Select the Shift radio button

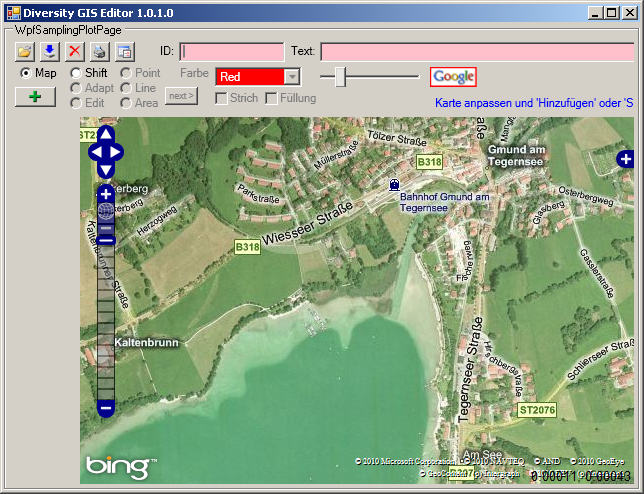(x=76, y=73)
